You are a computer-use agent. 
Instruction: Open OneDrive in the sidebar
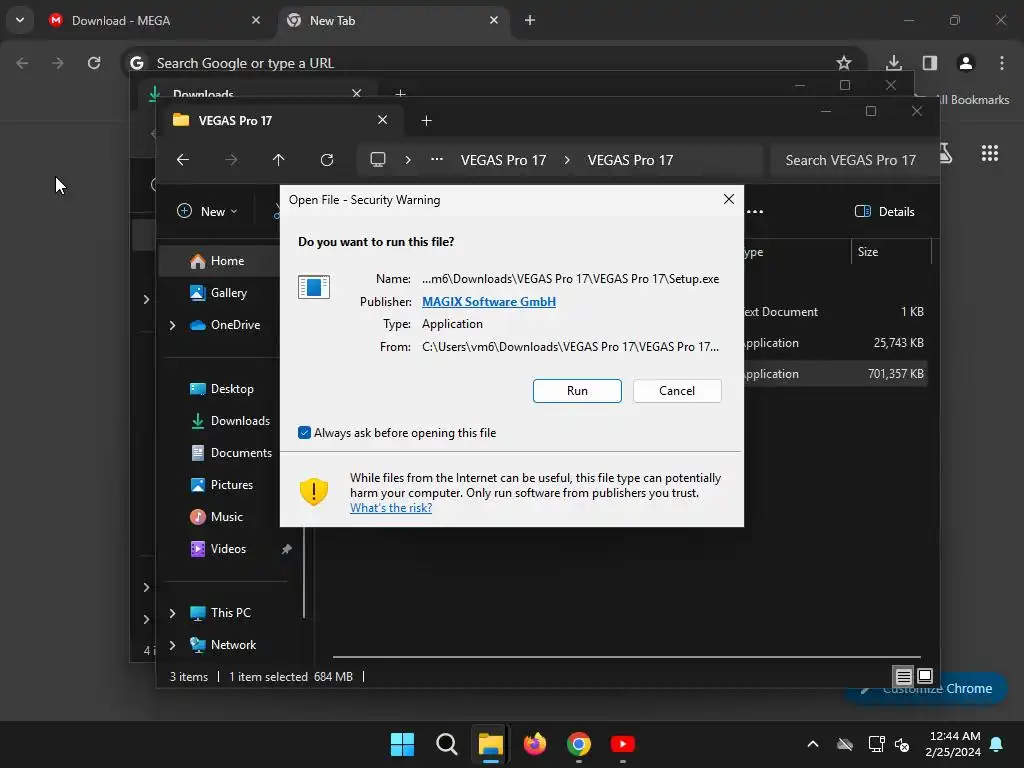[225, 325]
